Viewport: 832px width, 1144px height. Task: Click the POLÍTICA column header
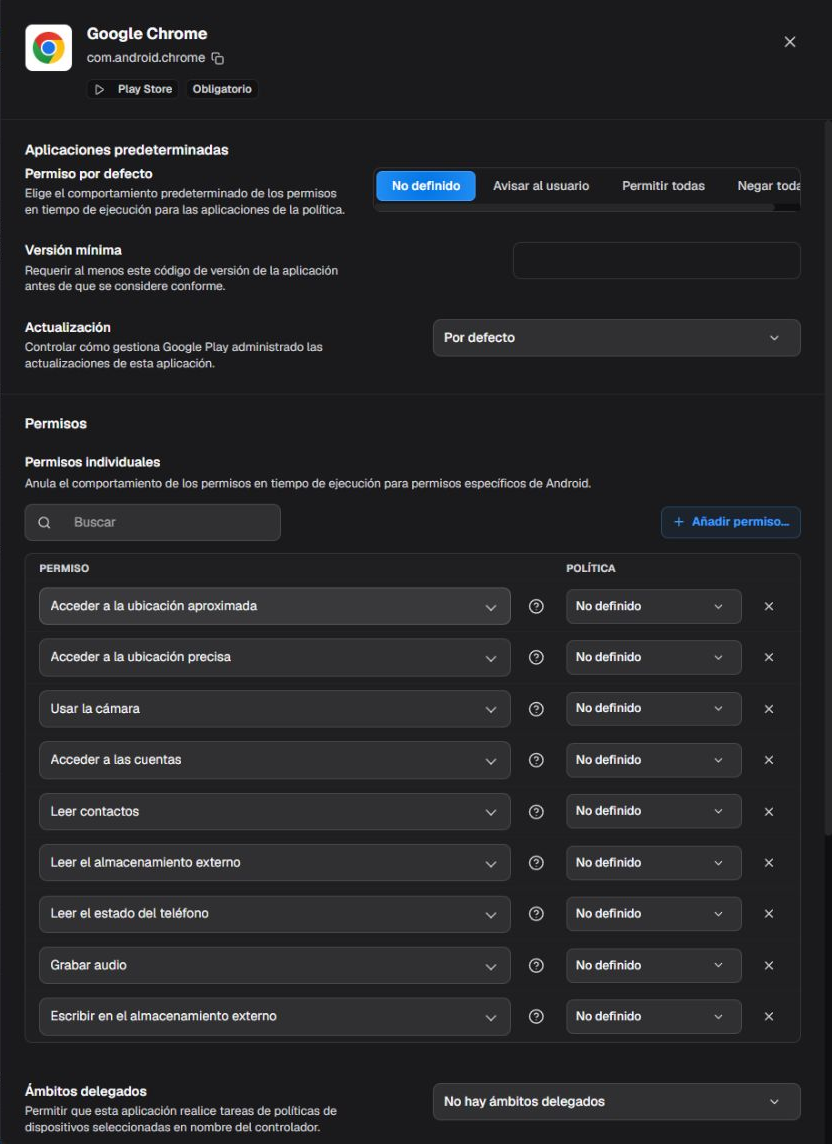(591, 568)
